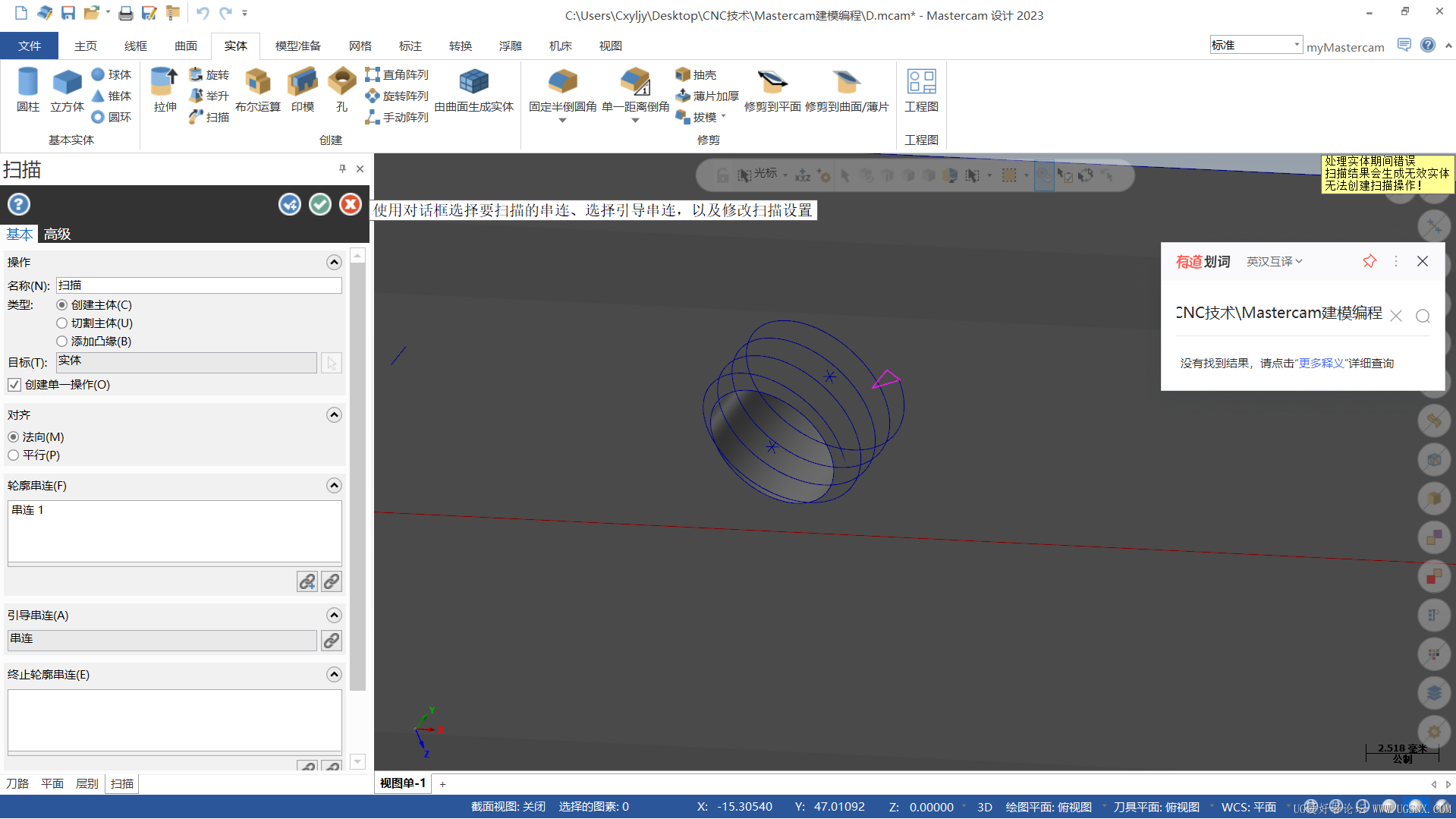Viewport: 1456px width, 819px height.
Task: Open Solid From Surfaces (由曲面生成实体)
Action: coord(474,90)
